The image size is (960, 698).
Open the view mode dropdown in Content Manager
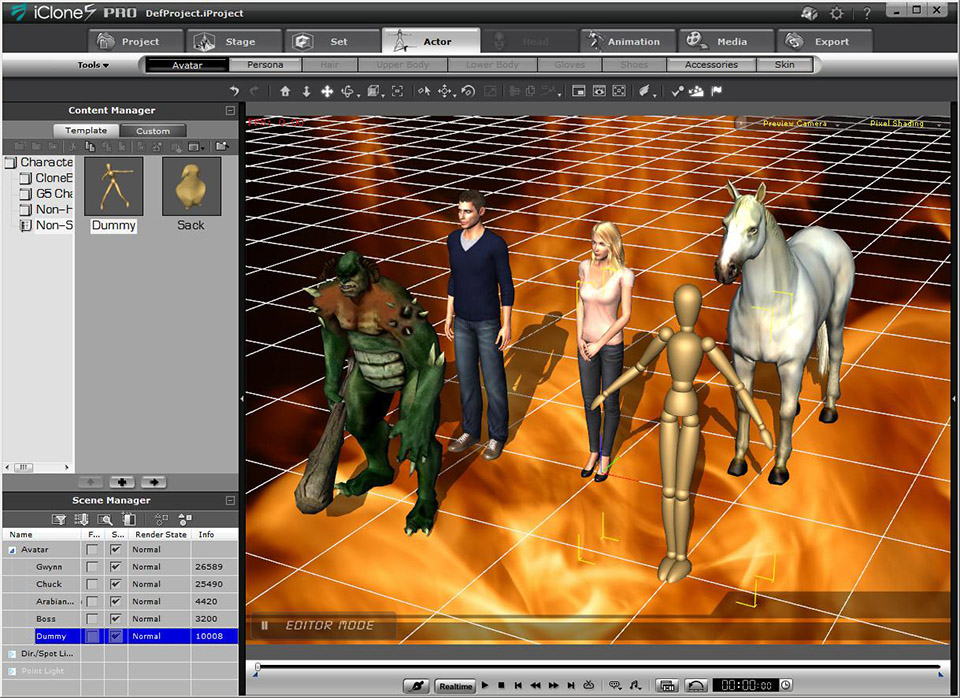(195, 147)
